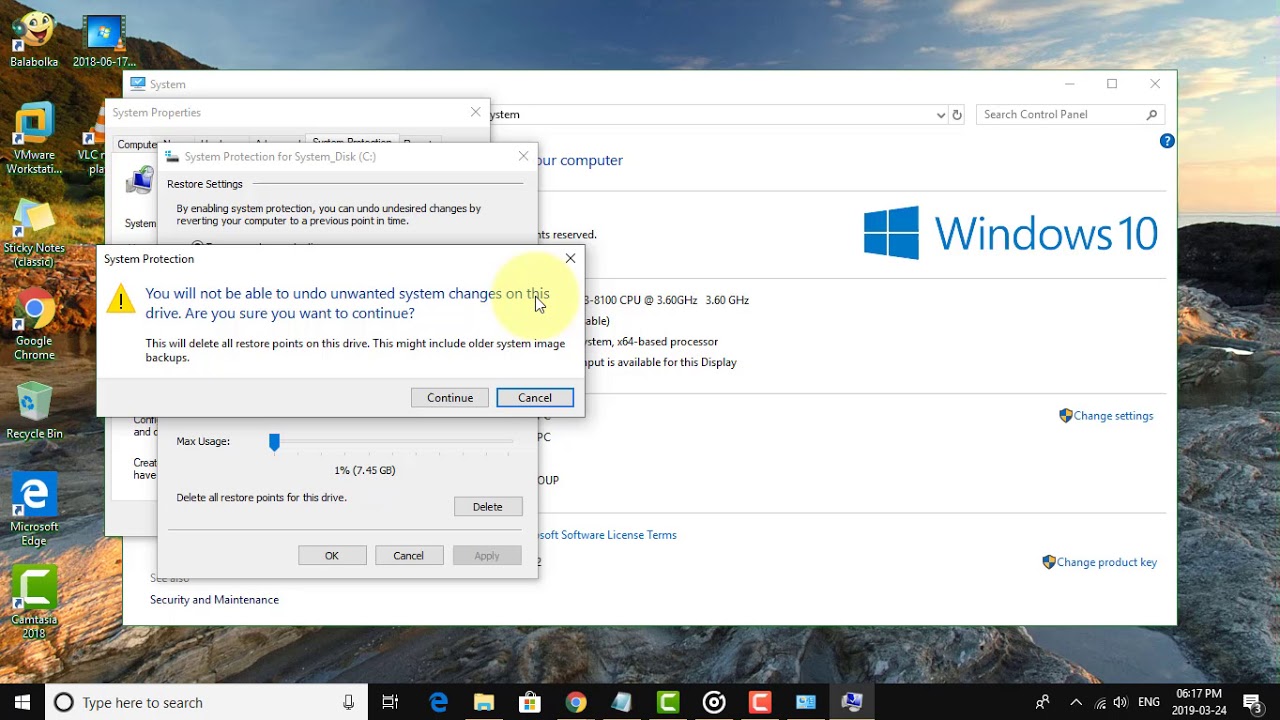Image resolution: width=1280 pixels, height=720 pixels.
Task: Open network status in system tray
Action: tap(1101, 702)
